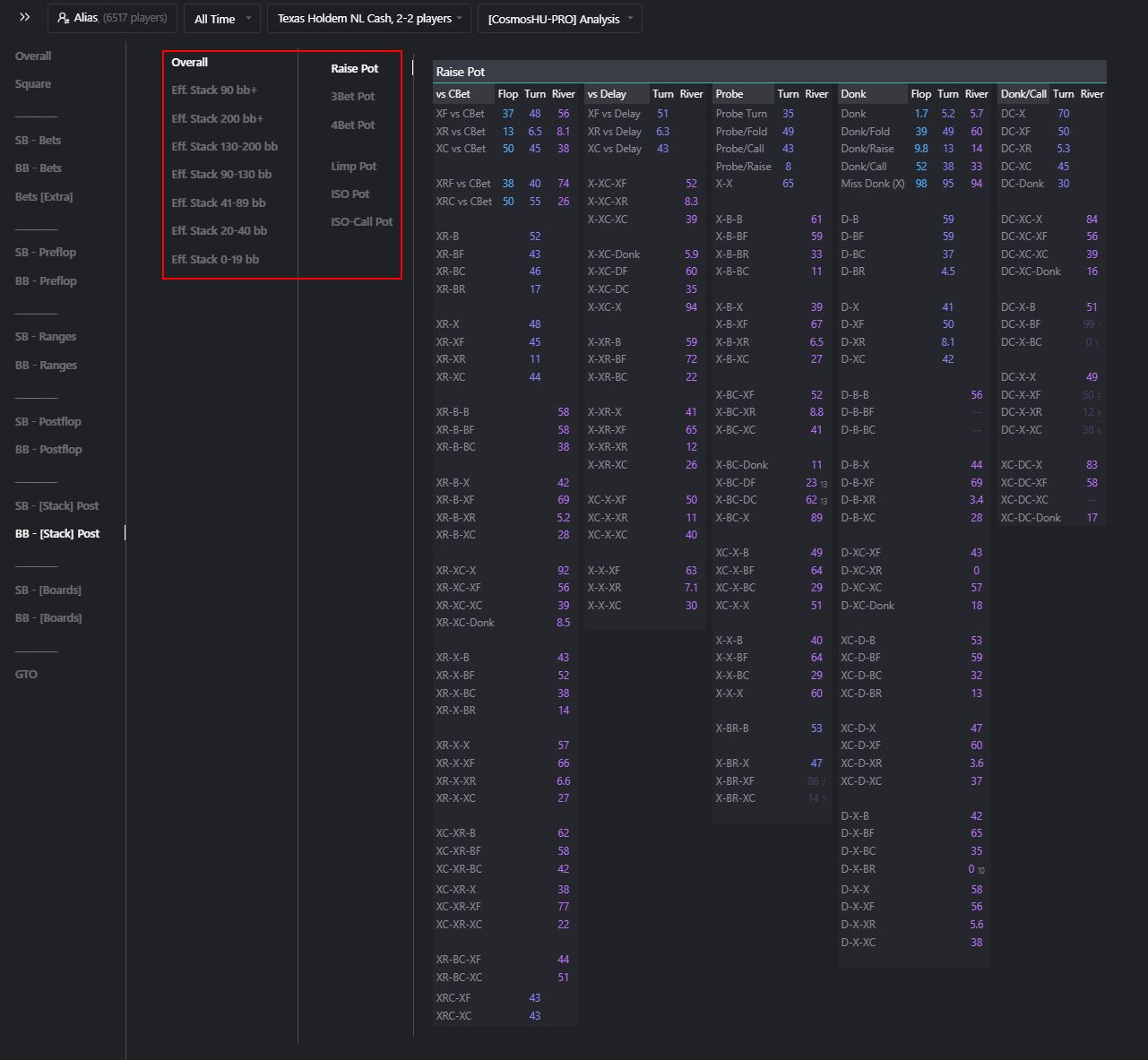Image resolution: width=1148 pixels, height=1060 pixels.
Task: Select Overall in the left sidebar
Action: pyautogui.click(x=33, y=56)
